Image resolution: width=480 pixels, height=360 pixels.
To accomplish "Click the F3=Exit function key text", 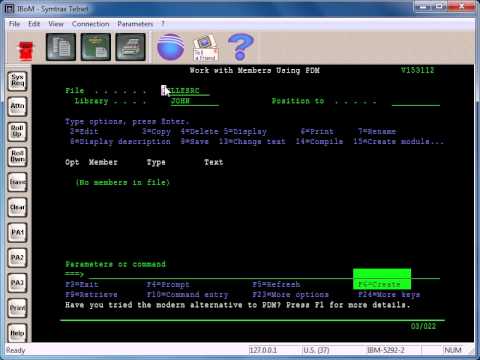I will click(x=82, y=285).
